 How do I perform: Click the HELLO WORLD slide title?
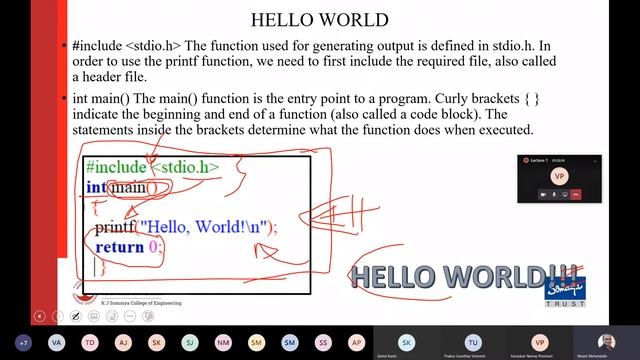coord(320,20)
